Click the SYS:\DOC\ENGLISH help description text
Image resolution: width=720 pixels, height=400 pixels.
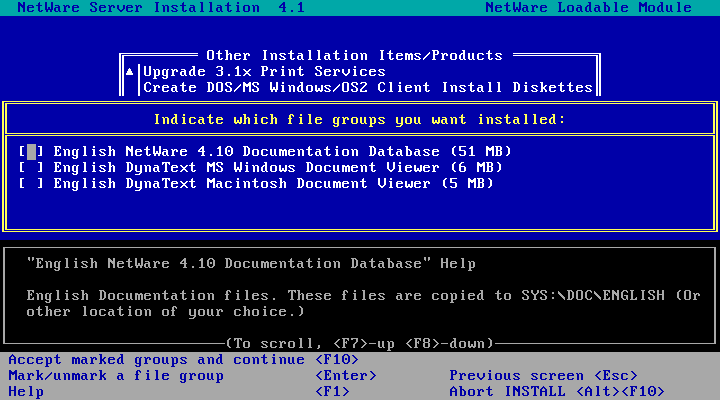[x=363, y=304]
